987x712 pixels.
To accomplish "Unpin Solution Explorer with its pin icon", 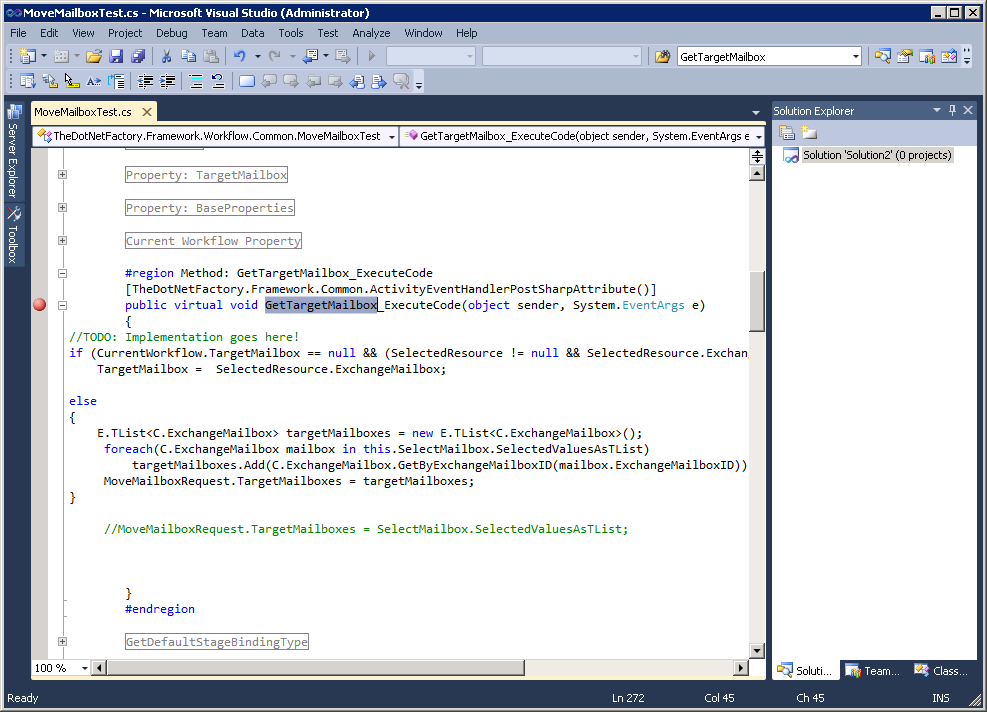I will coord(951,110).
